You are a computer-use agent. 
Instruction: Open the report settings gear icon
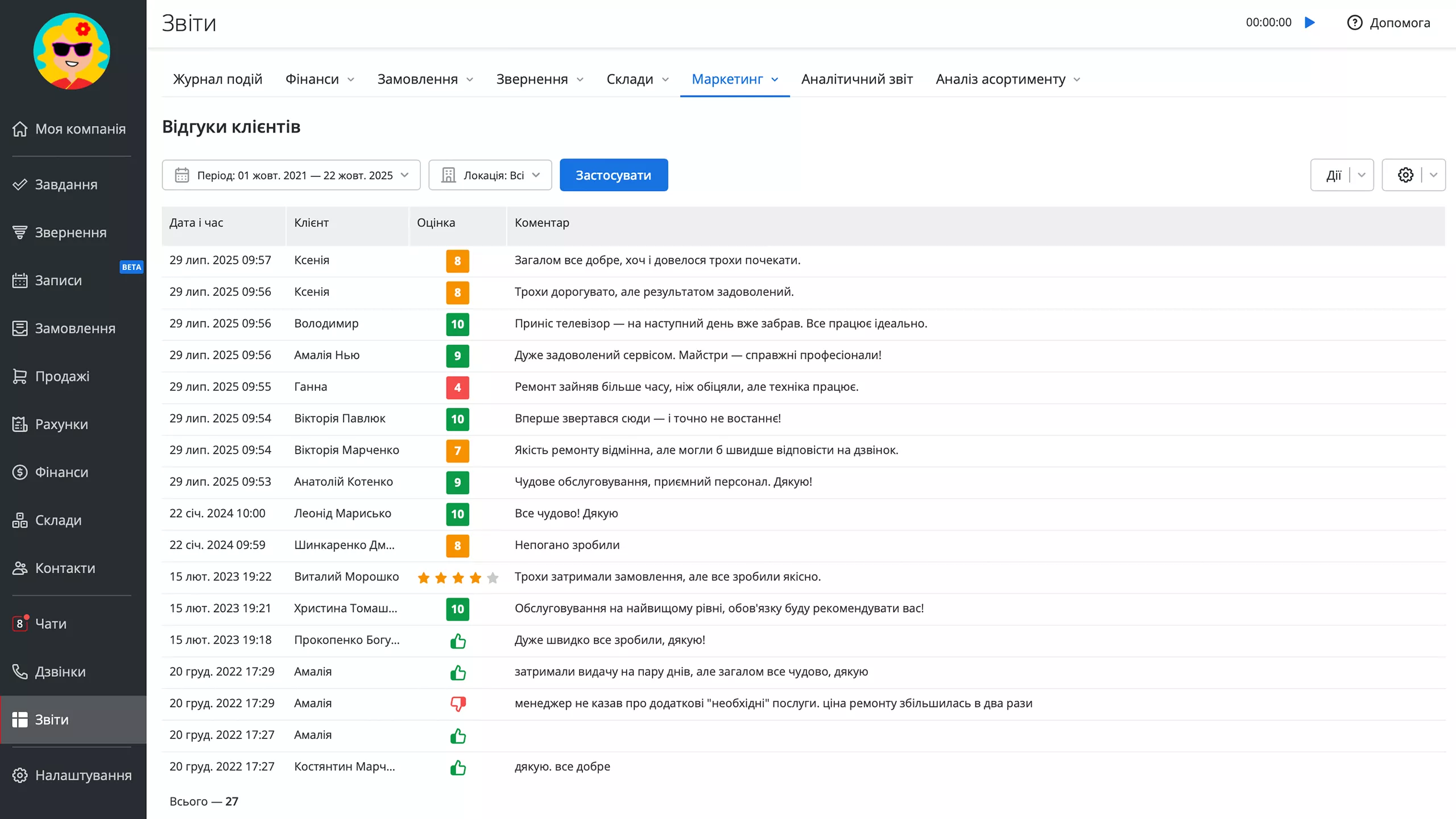click(x=1405, y=175)
